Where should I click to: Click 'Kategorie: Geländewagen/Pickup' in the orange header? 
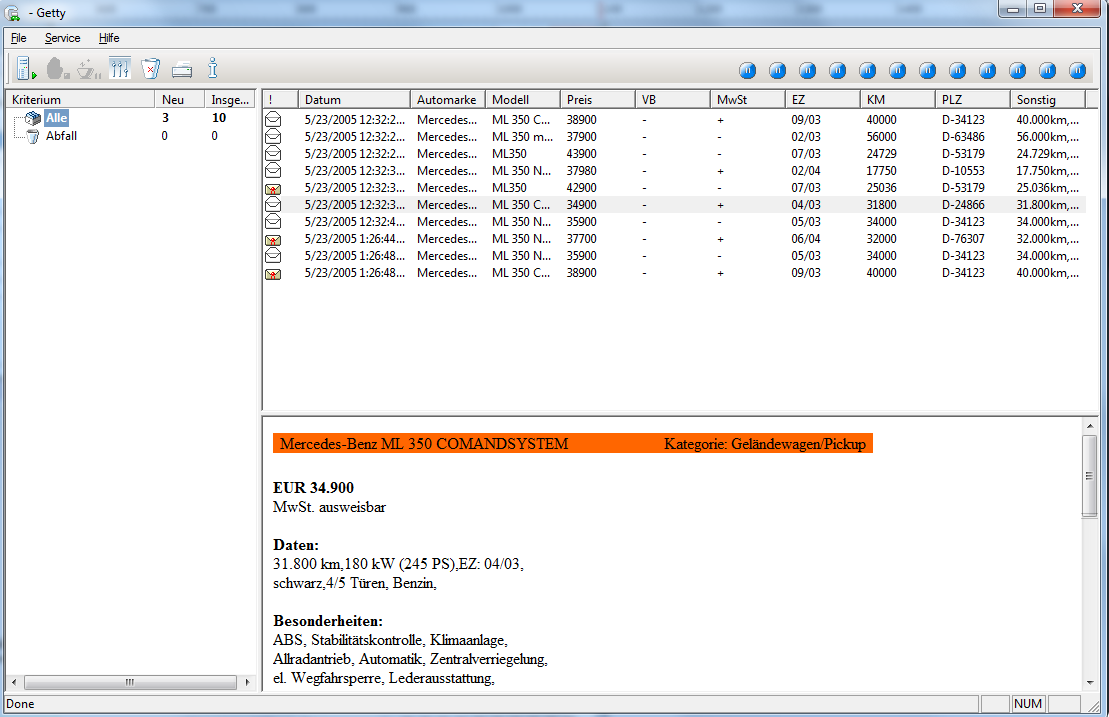coord(765,444)
